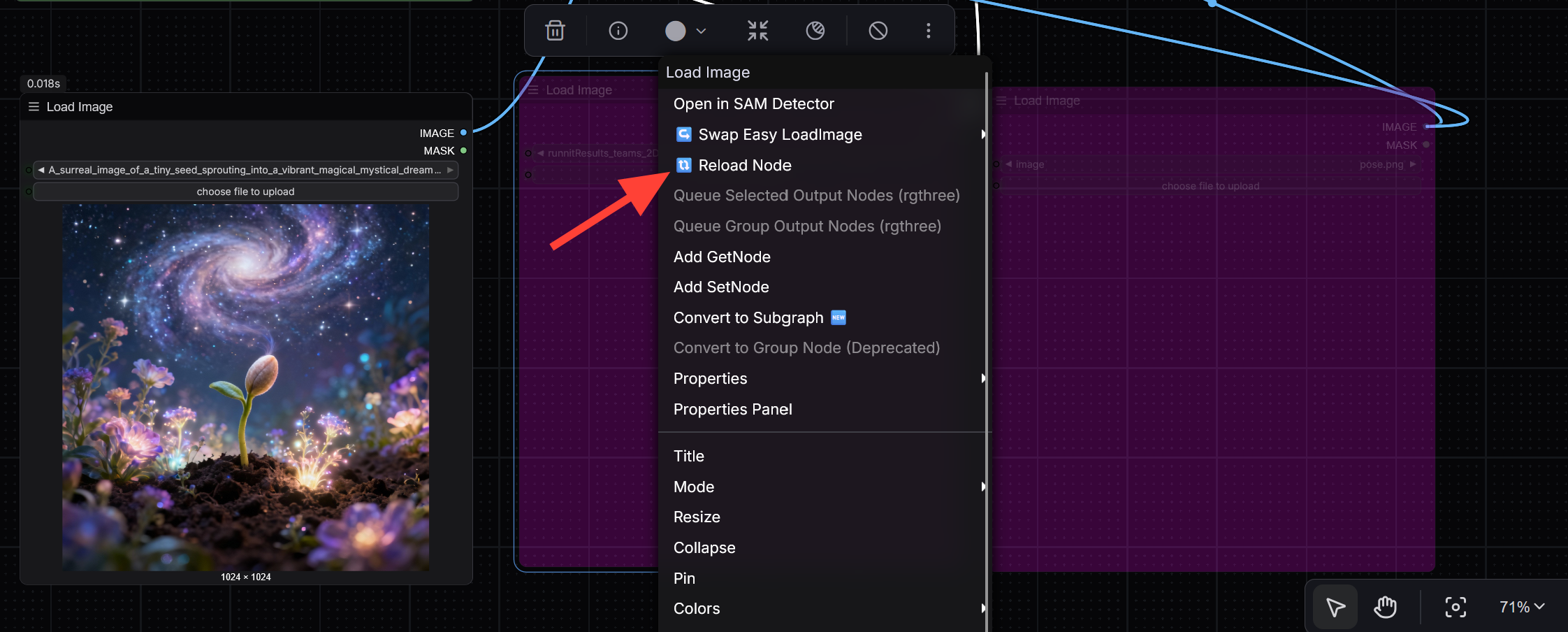Open more options via the three-dot icon

pyautogui.click(x=929, y=30)
